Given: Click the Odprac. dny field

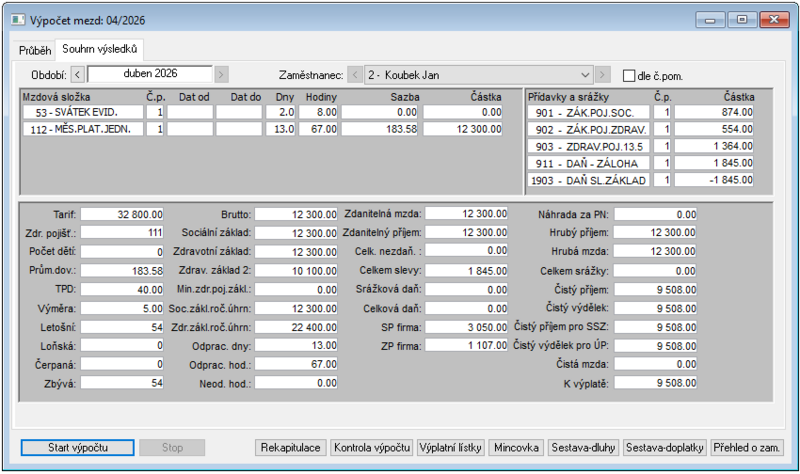Looking at the screenshot, I should coord(296,345).
